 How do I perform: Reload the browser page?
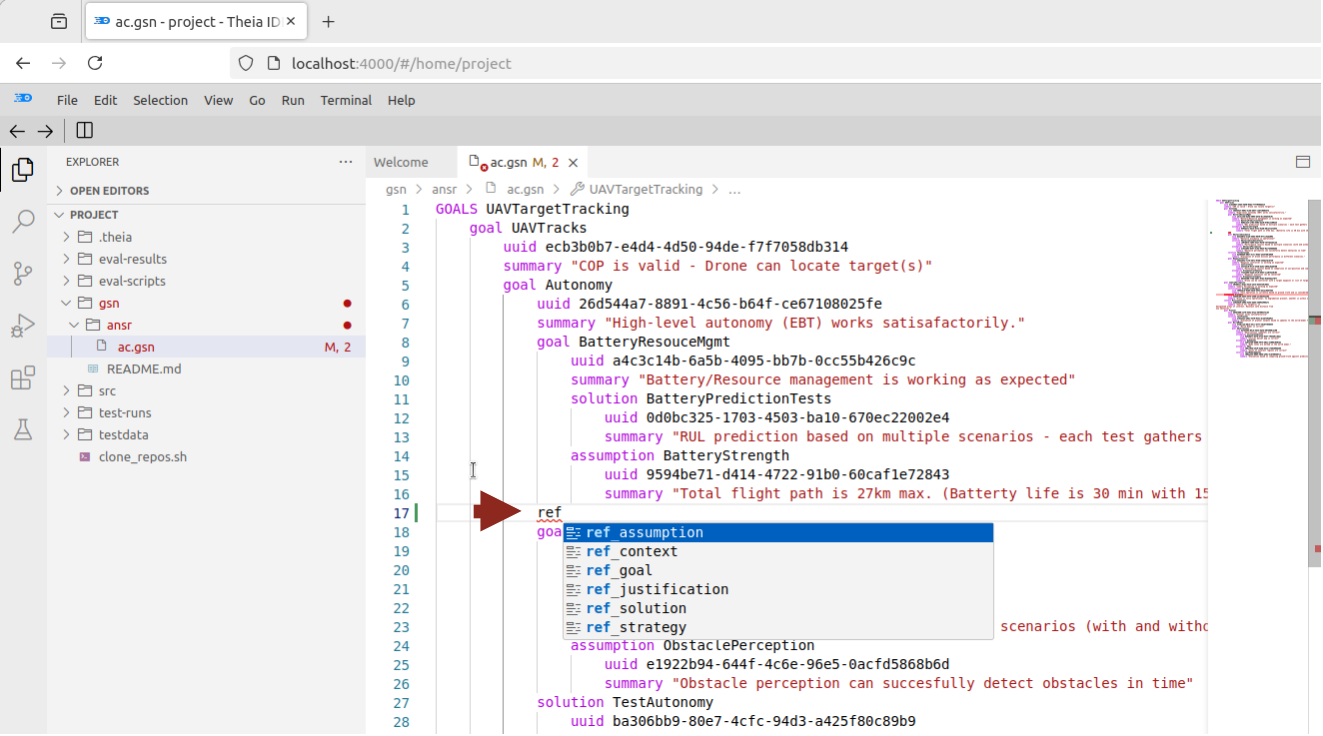(95, 63)
